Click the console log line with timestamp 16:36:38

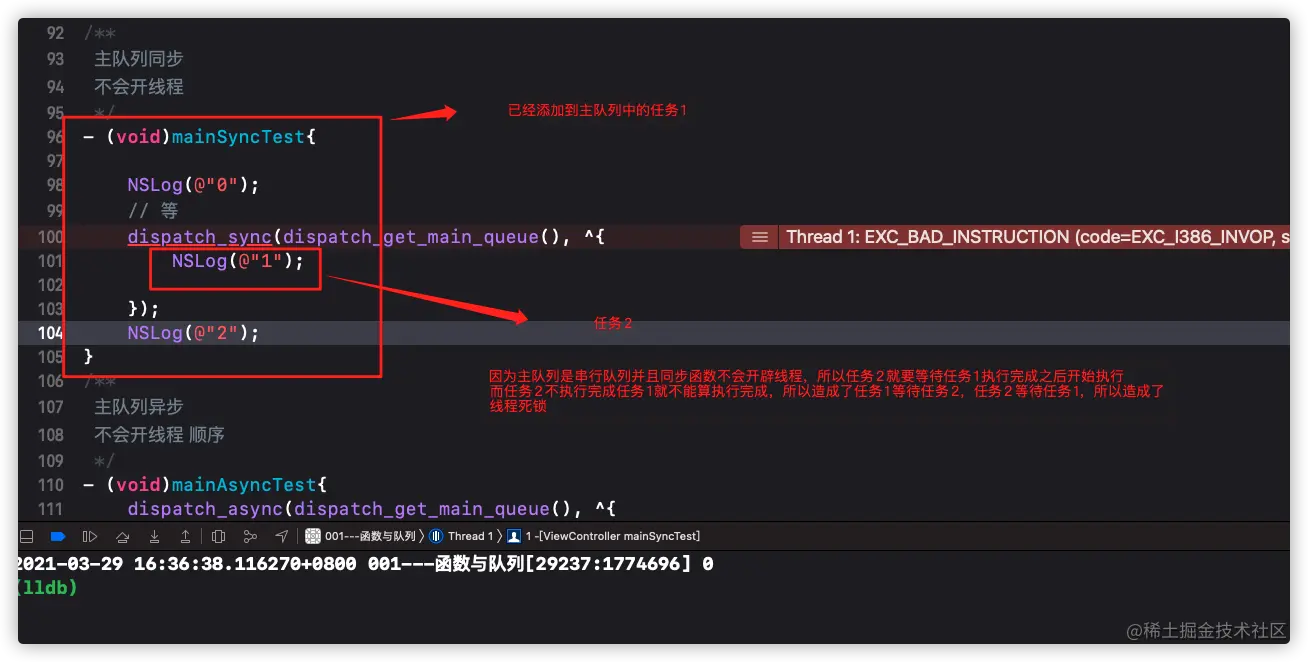(x=366, y=564)
